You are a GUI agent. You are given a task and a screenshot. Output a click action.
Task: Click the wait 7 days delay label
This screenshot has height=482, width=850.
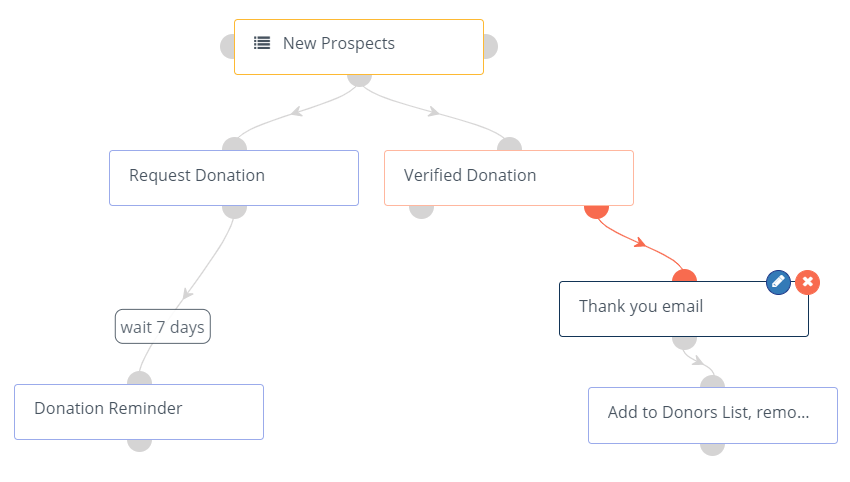pos(163,327)
